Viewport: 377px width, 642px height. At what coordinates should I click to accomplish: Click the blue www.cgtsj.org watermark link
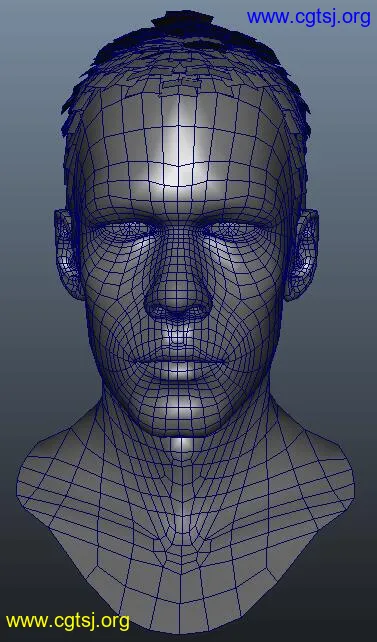(x=309, y=18)
